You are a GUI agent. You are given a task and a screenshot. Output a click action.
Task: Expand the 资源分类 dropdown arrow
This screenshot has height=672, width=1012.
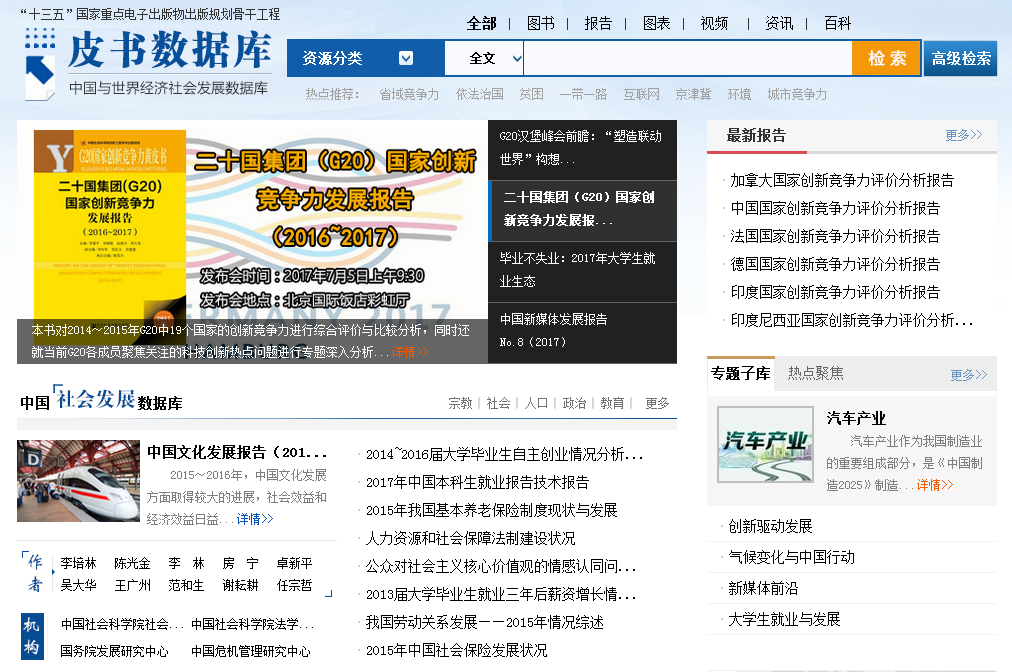[405, 58]
